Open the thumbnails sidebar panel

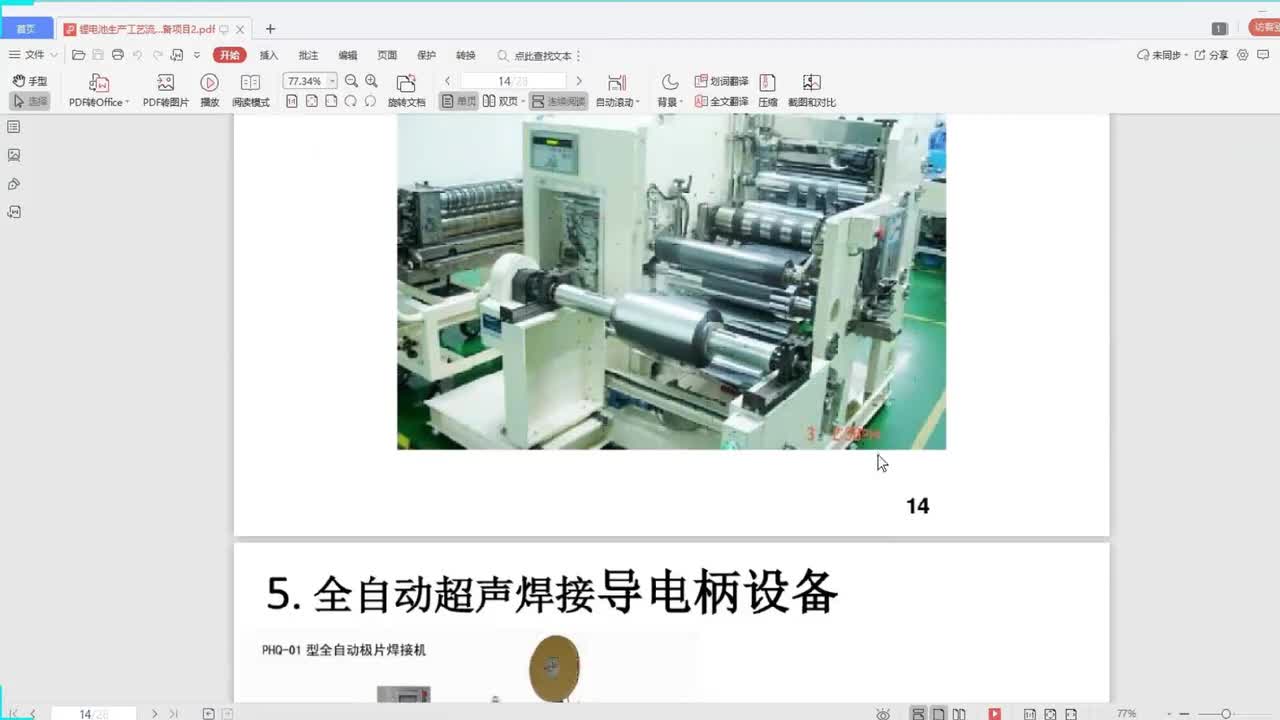point(14,127)
